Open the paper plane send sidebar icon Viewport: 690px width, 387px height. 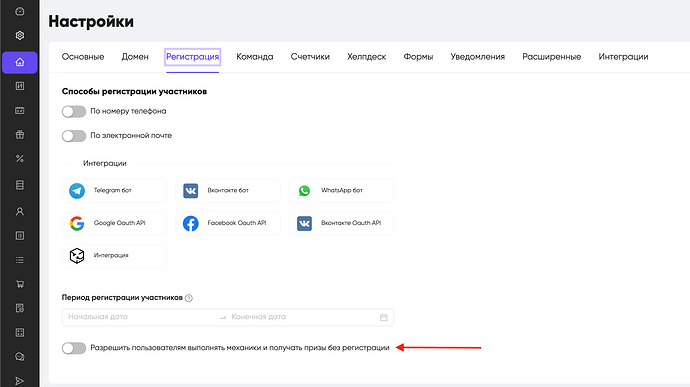click(x=20, y=381)
